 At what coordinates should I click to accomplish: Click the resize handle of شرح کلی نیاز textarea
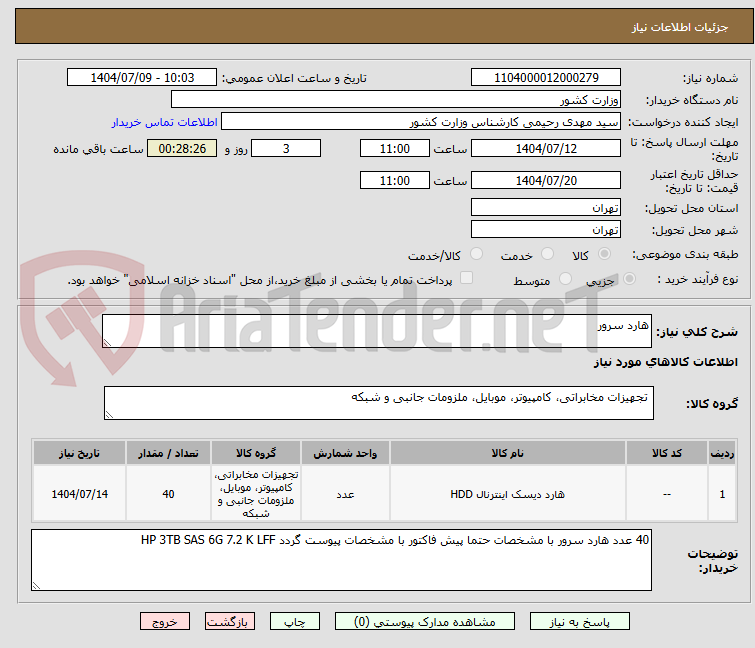click(107, 343)
